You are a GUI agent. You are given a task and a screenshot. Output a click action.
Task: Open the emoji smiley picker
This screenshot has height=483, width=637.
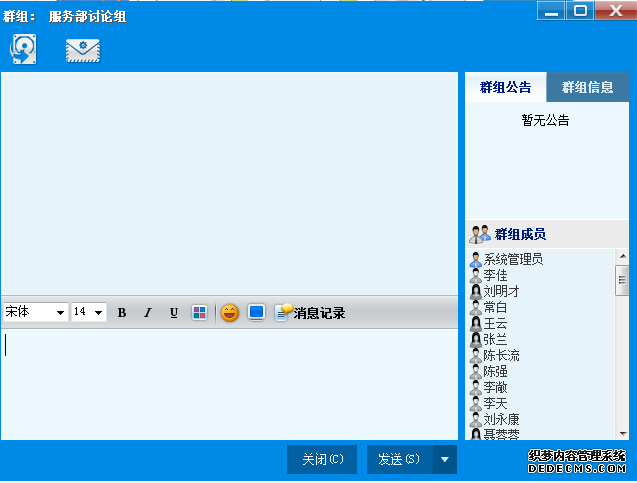click(230, 313)
